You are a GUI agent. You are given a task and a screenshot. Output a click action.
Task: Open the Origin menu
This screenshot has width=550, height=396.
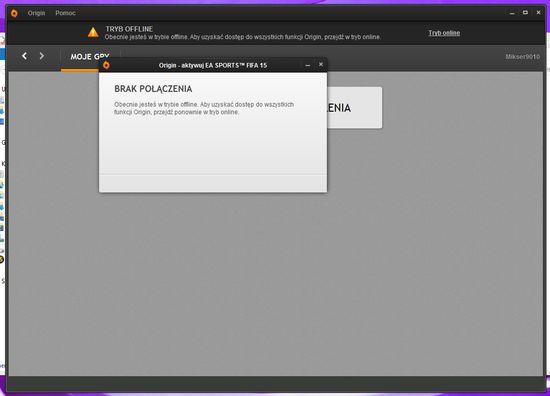click(x=36, y=13)
